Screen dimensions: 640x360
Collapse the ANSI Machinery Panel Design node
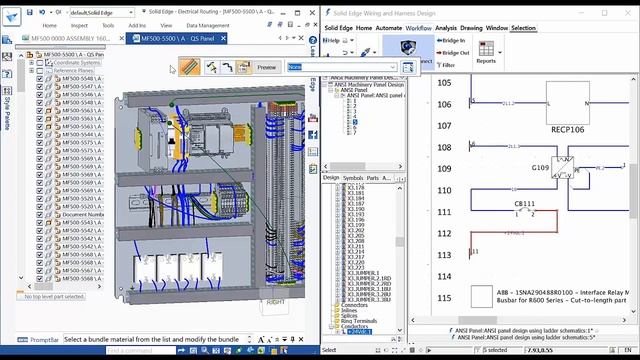click(x=325, y=85)
